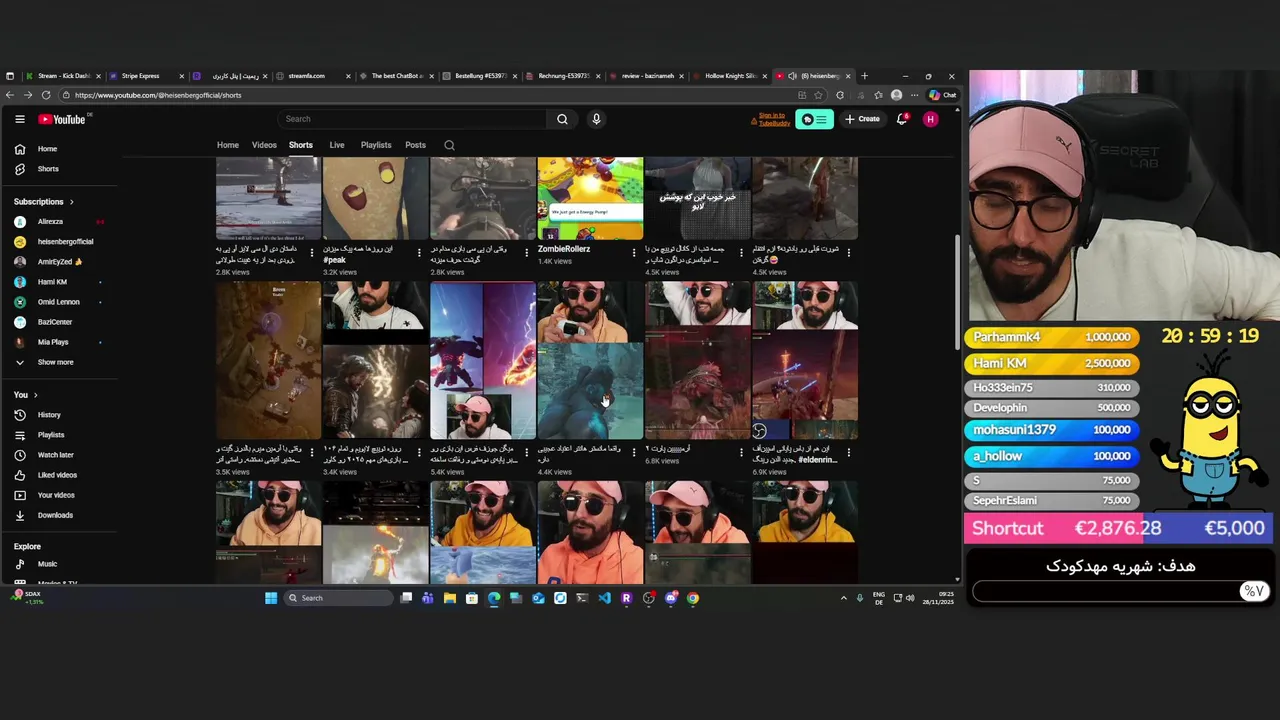Open the account avatar menu

click(930, 119)
